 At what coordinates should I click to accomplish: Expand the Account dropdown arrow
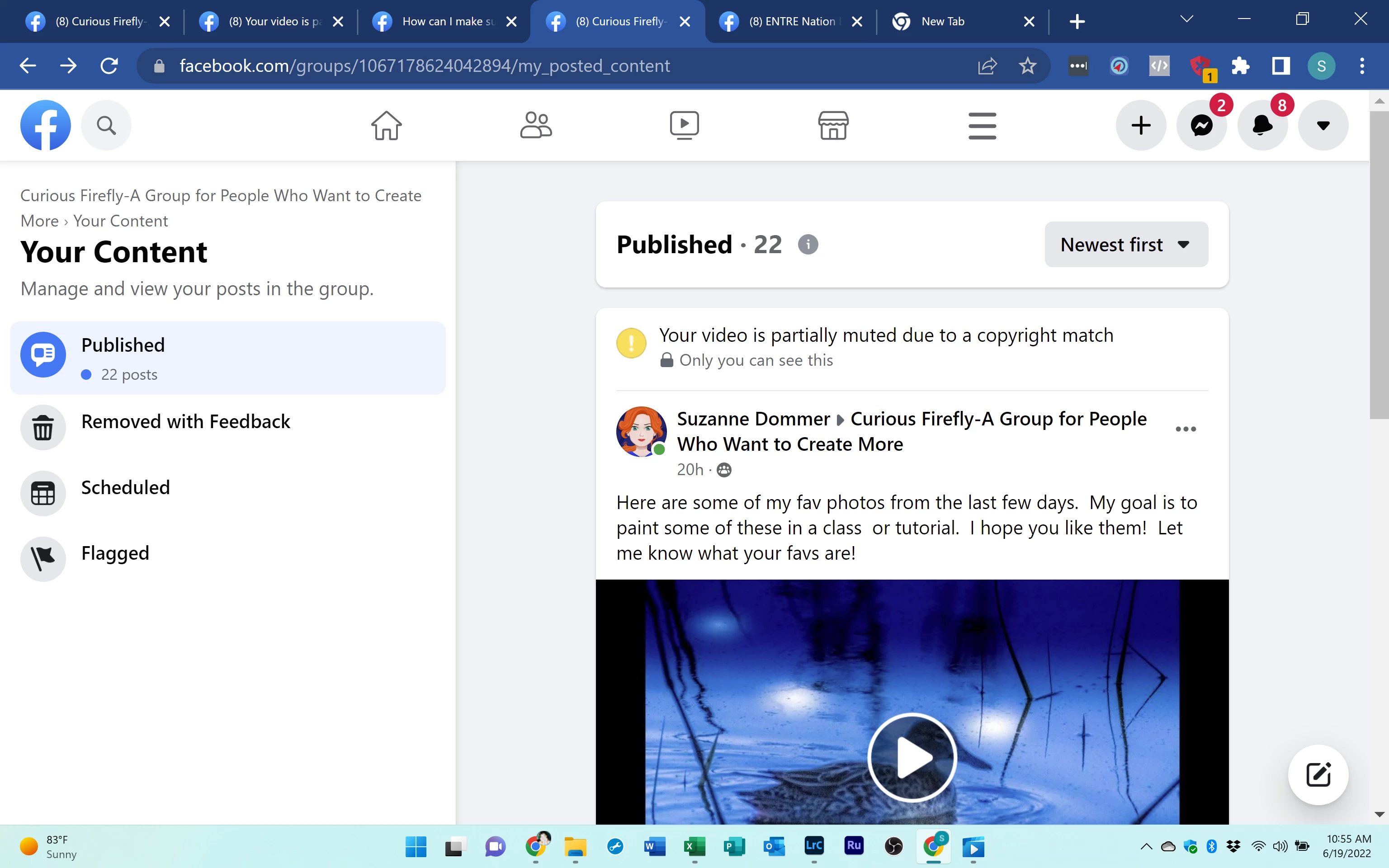[x=1323, y=125]
